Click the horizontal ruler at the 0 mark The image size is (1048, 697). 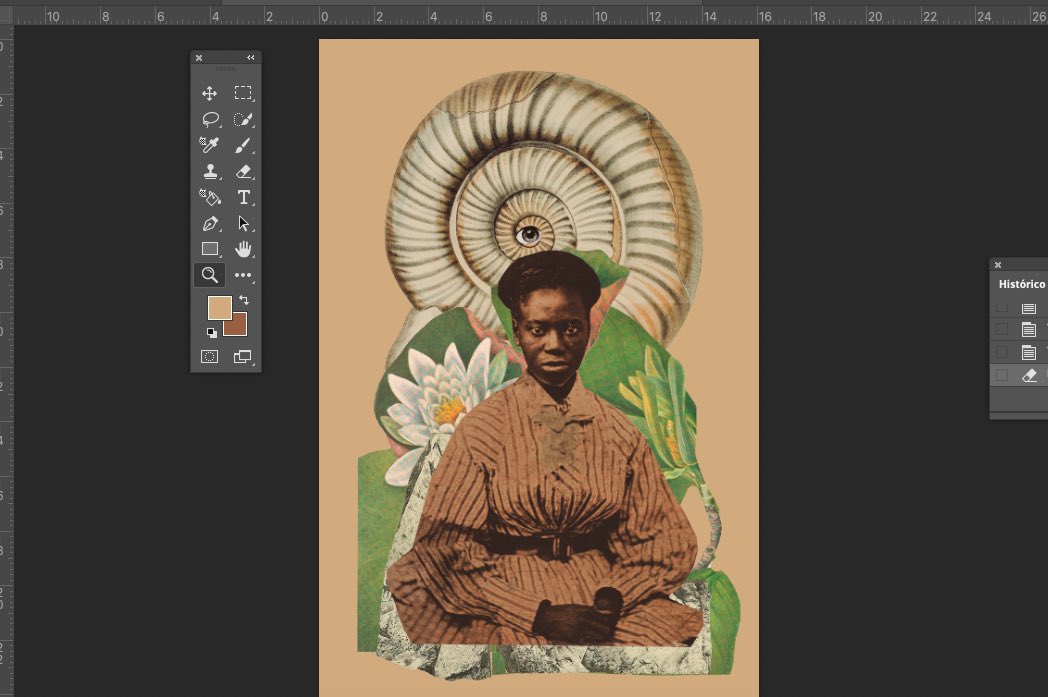click(x=324, y=16)
